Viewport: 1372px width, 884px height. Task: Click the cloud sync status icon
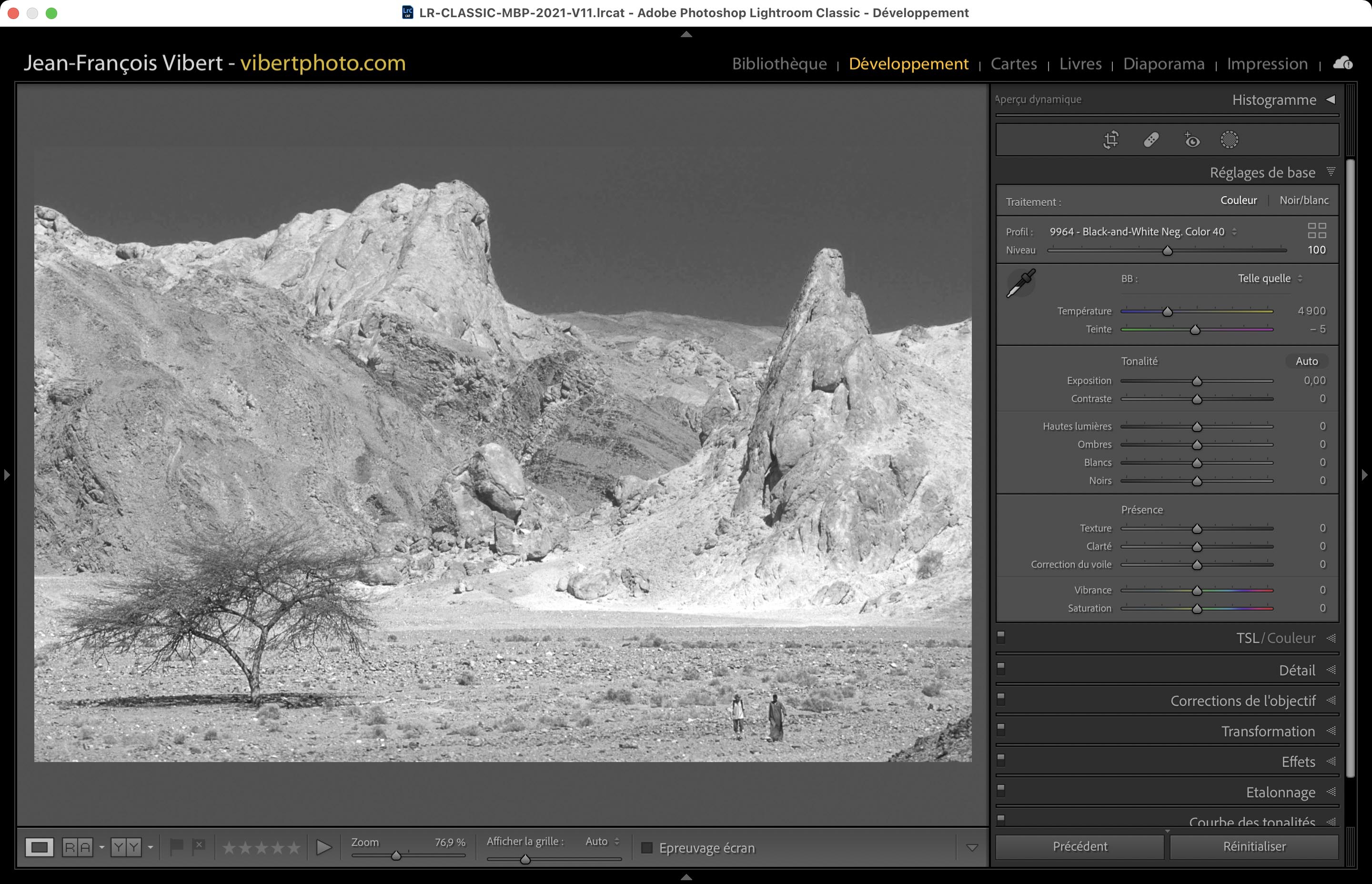click(1343, 63)
